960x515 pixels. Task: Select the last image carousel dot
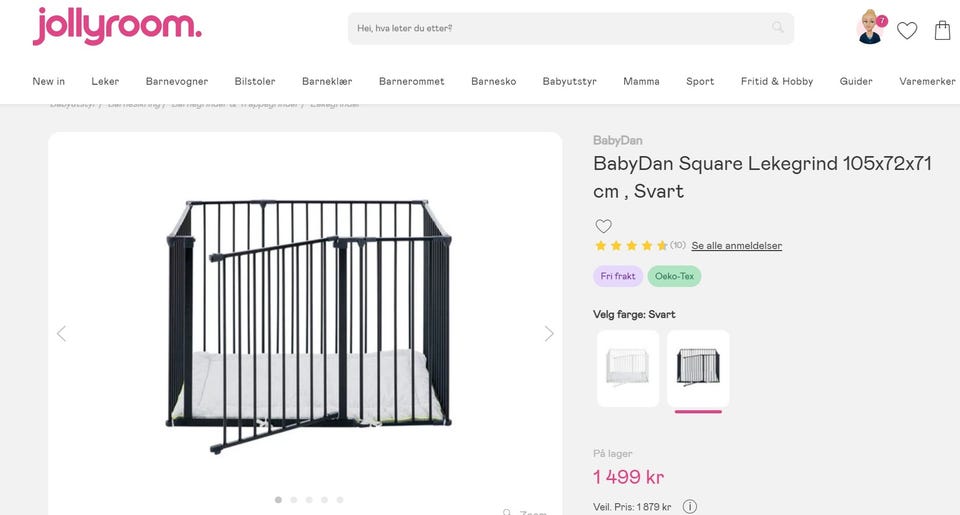(x=340, y=499)
